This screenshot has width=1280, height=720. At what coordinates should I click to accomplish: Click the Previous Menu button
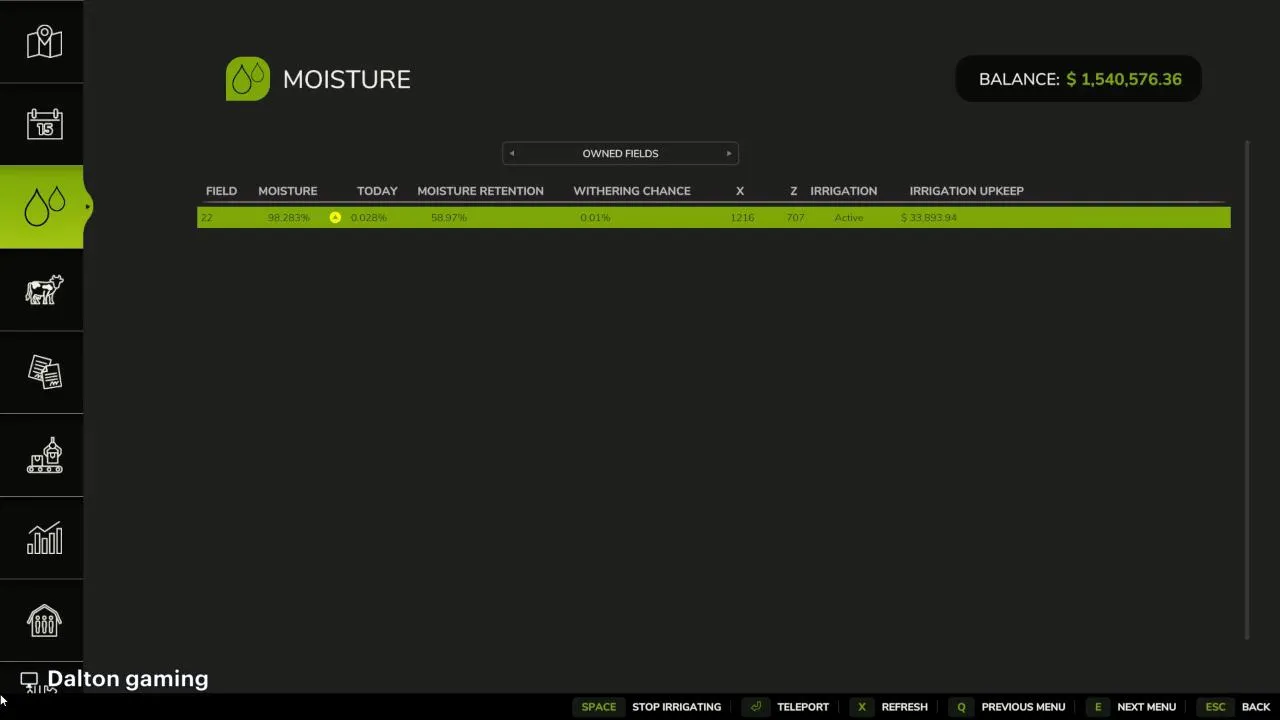1023,707
